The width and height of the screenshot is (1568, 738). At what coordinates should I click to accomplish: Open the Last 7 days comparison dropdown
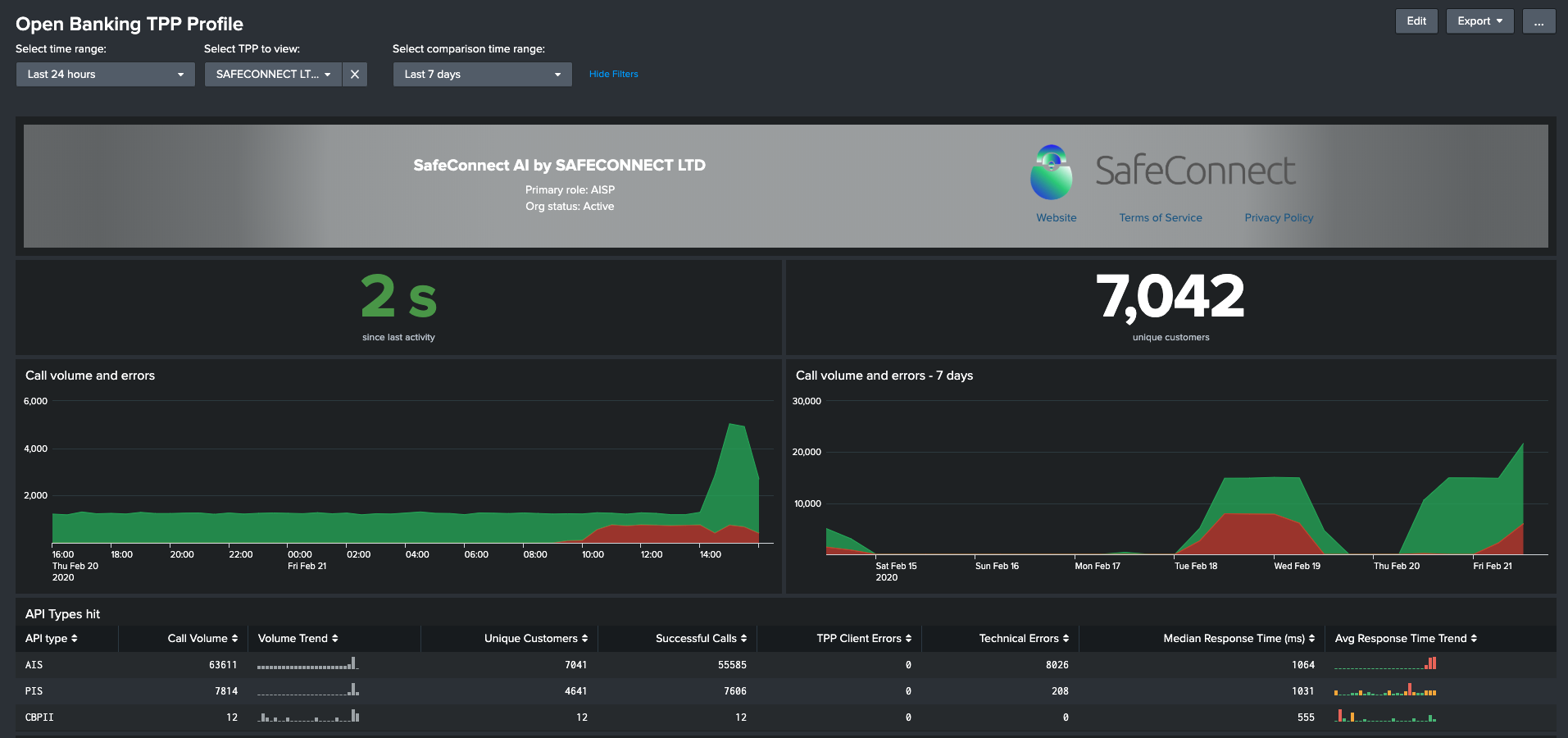tap(482, 75)
